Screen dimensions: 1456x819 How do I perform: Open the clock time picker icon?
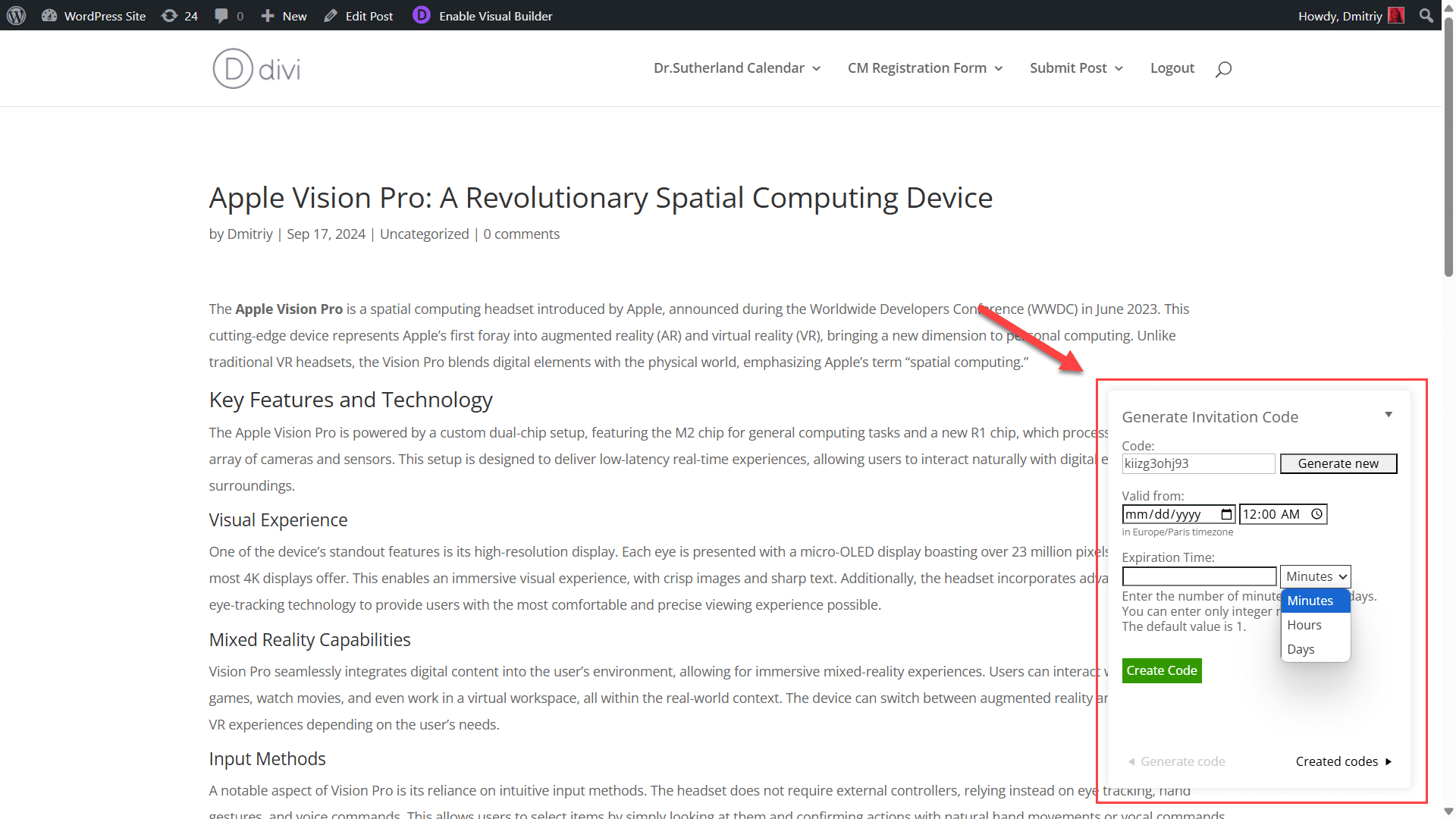[1317, 514]
